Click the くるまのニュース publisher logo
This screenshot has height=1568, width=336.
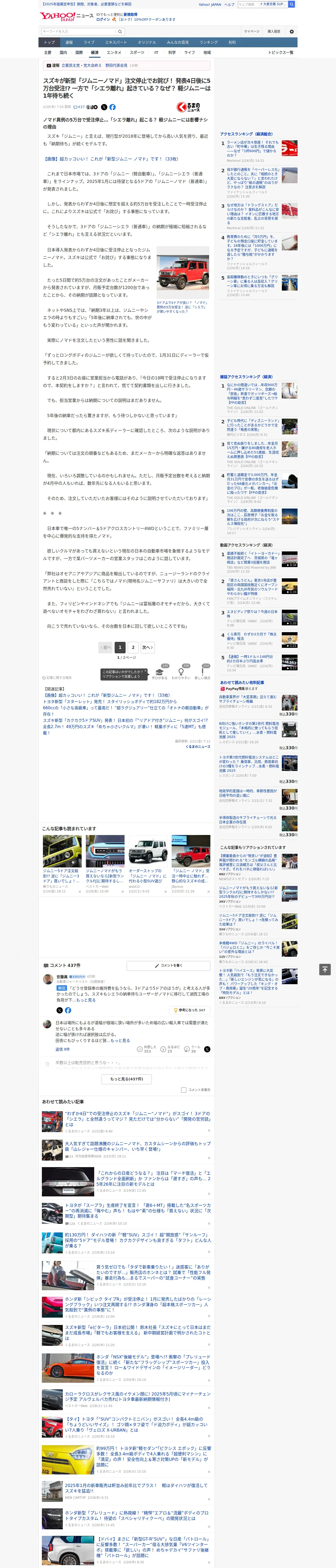(x=188, y=107)
